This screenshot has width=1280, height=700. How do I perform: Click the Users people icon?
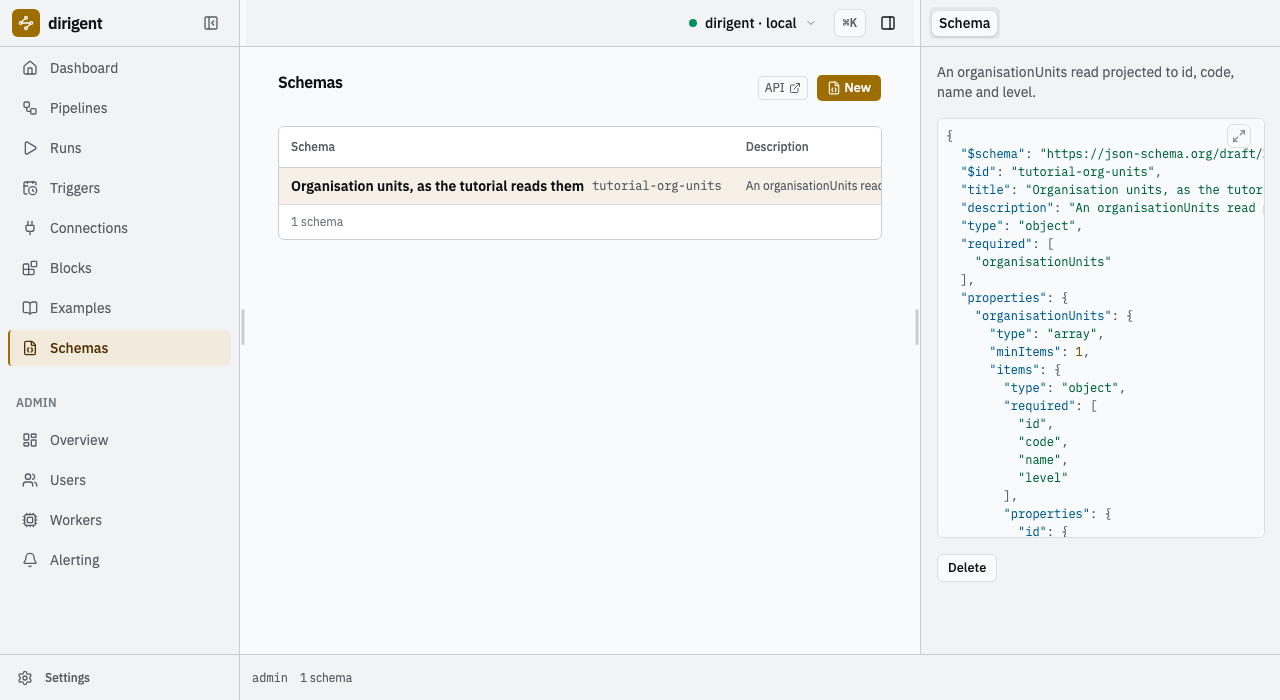[30, 480]
